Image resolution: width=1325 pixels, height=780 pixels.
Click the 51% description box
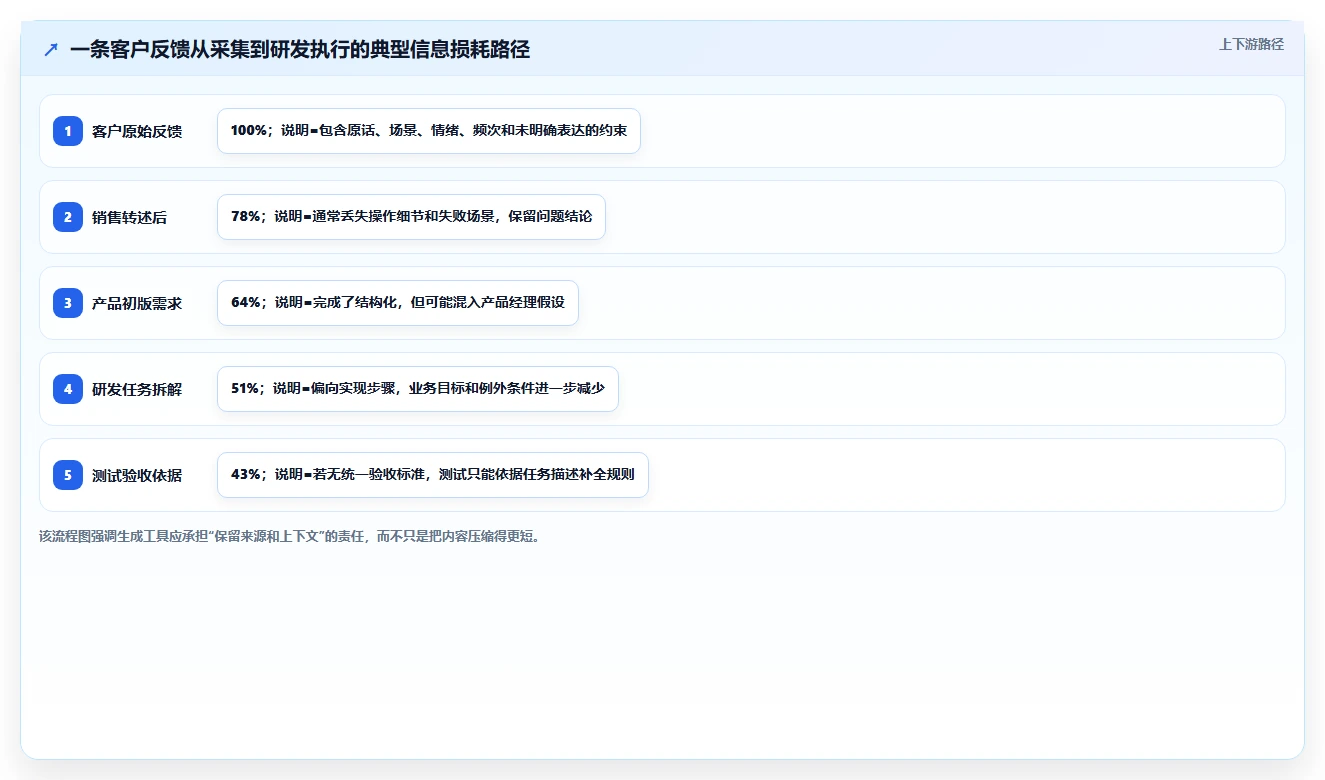click(x=418, y=389)
